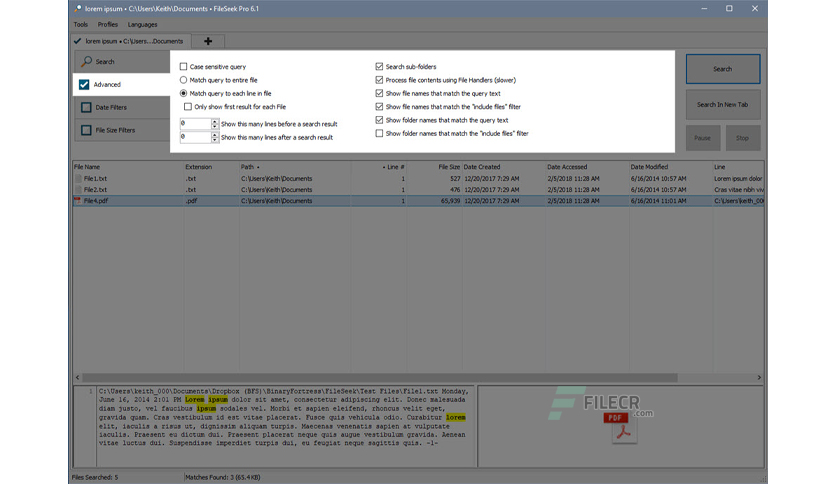The width and height of the screenshot is (836, 484).
Task: Decrease lines before a search result
Action: click(x=214, y=126)
